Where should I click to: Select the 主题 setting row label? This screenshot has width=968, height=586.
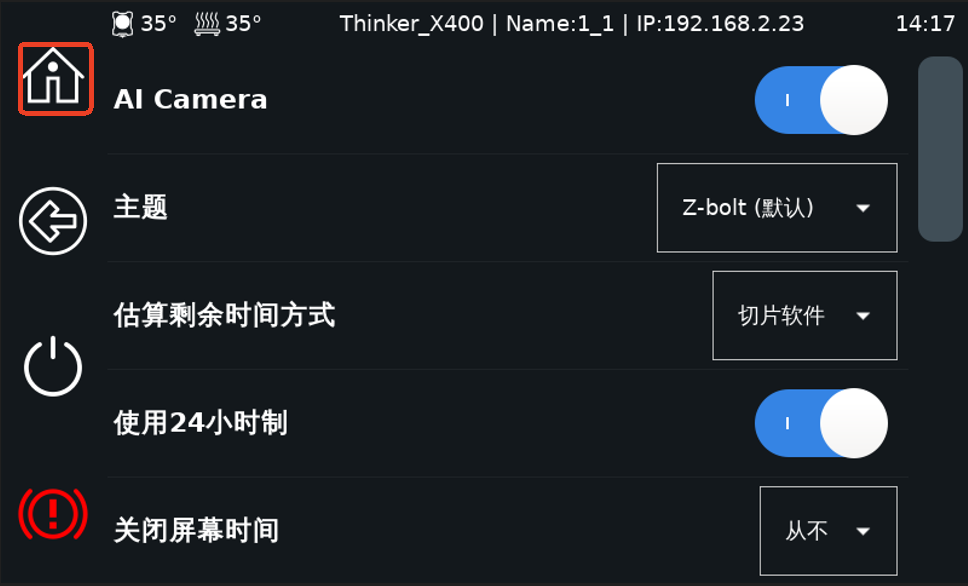141,208
